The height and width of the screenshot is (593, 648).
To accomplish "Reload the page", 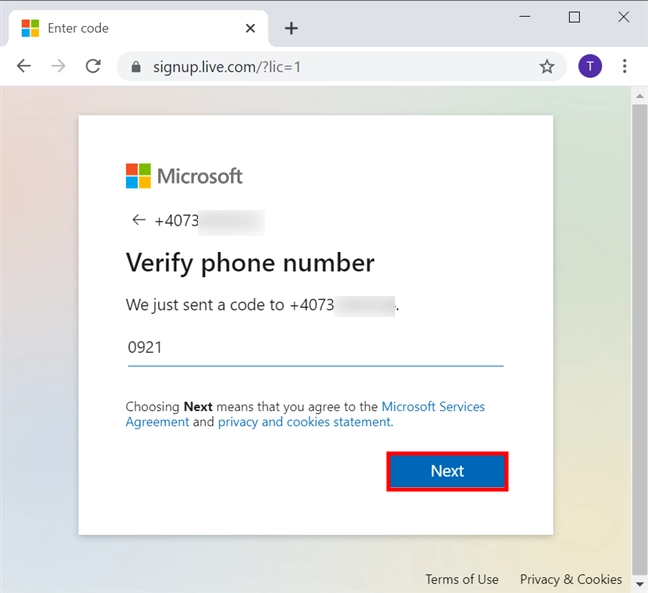I will pyautogui.click(x=93, y=66).
